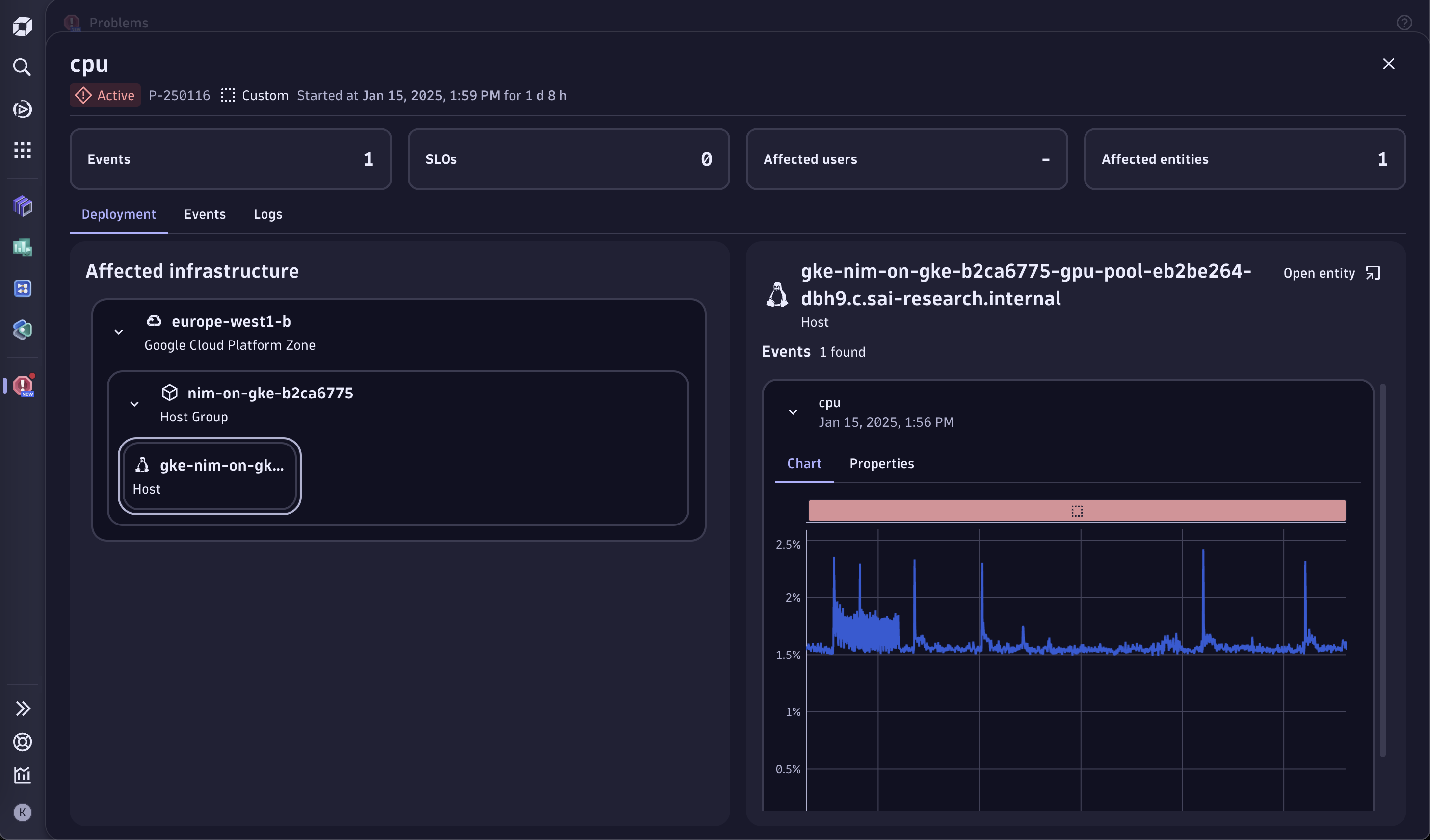Click the P-250116 problem ID

point(179,95)
